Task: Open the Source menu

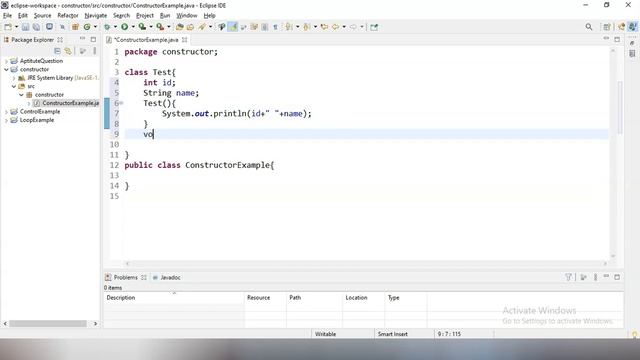Action: click(x=42, y=16)
